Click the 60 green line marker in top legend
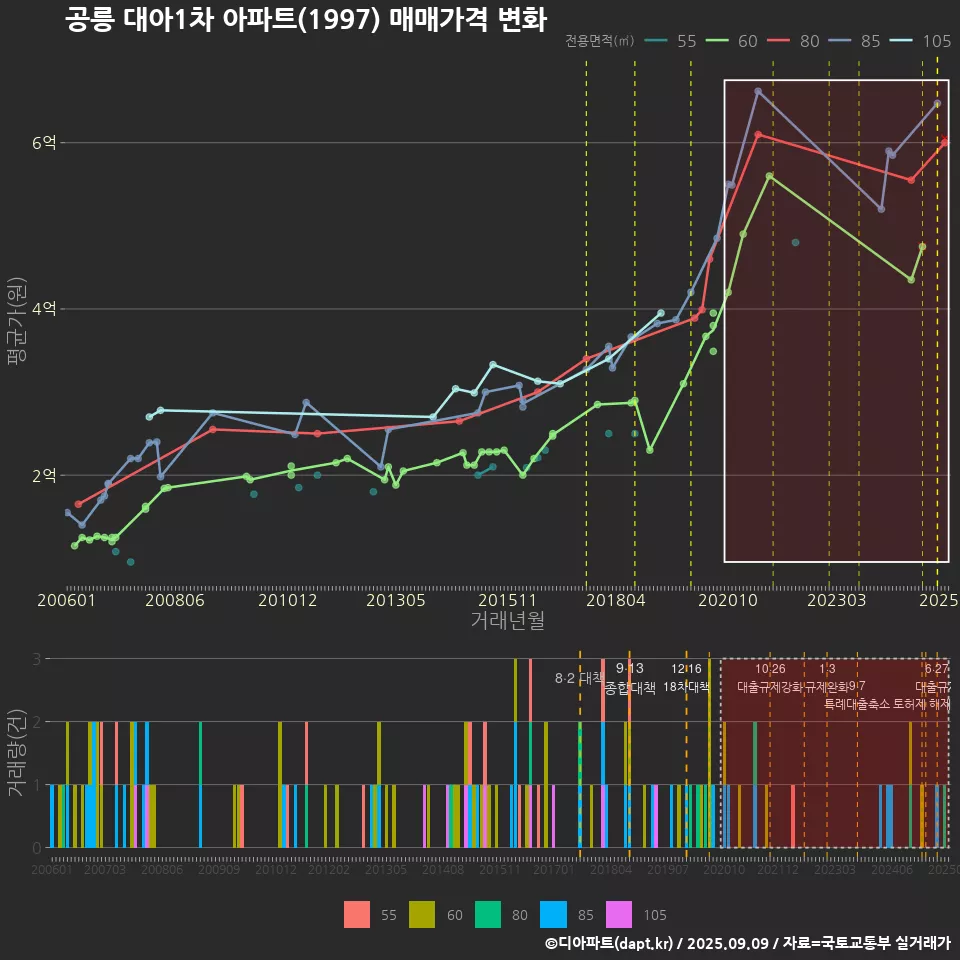Viewport: 960px width, 960px height. point(718,41)
